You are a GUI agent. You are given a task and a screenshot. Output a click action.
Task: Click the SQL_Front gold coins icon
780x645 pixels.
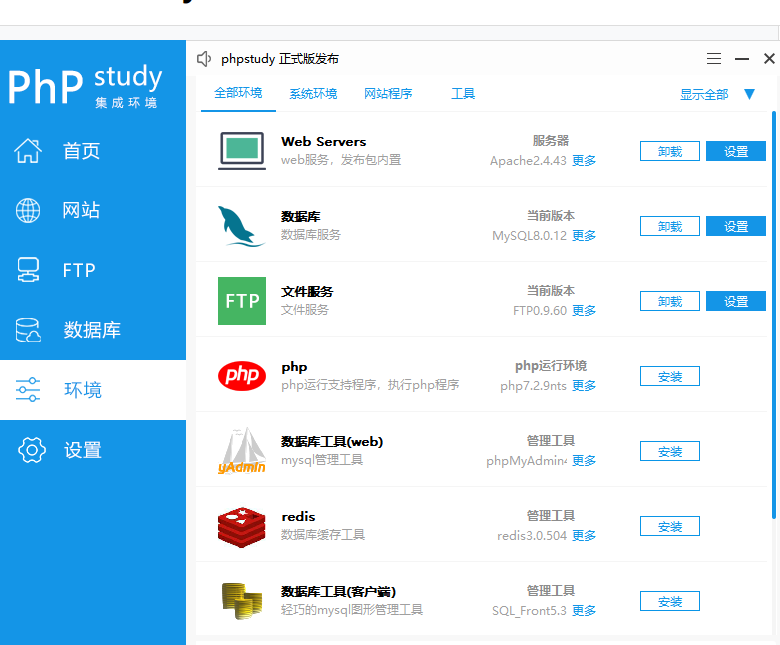tap(242, 601)
